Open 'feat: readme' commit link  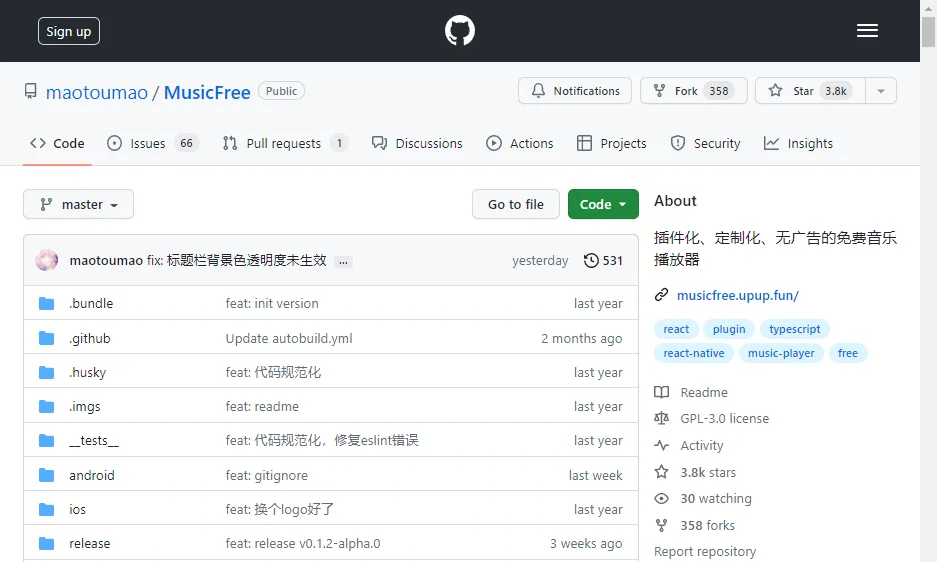(262, 407)
